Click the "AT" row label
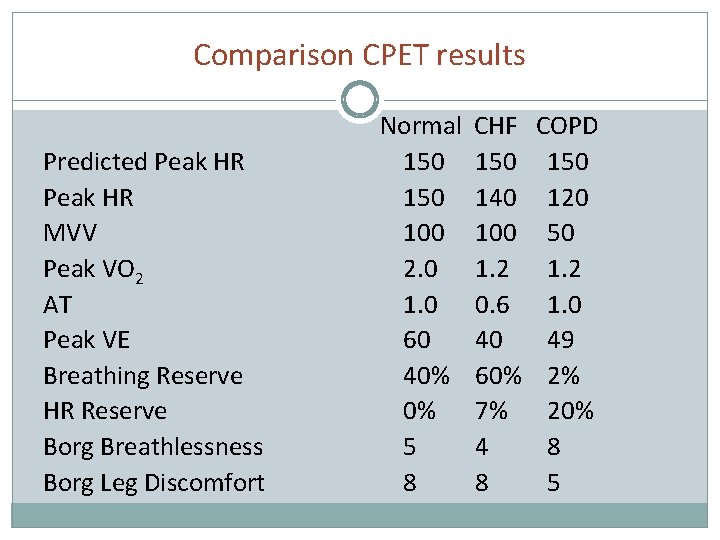 point(58,304)
